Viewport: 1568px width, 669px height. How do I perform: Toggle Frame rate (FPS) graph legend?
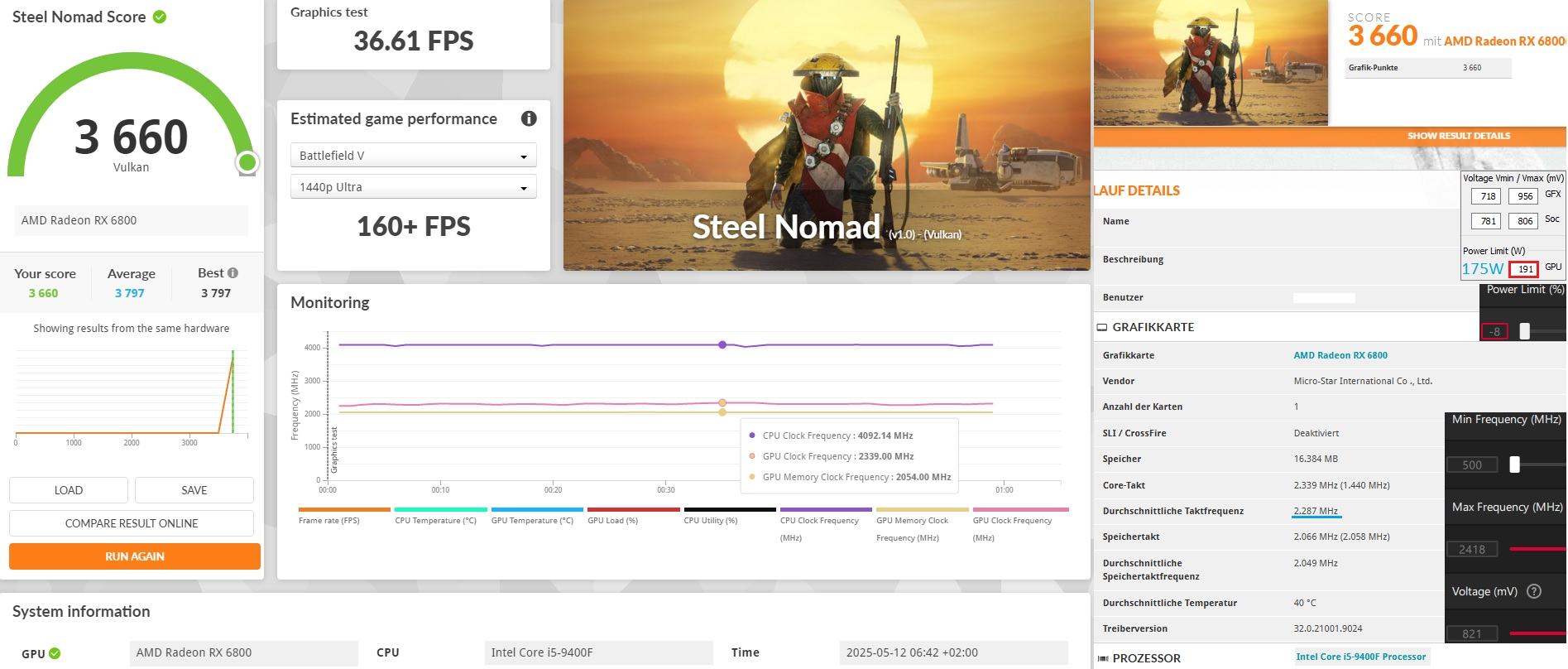344,516
